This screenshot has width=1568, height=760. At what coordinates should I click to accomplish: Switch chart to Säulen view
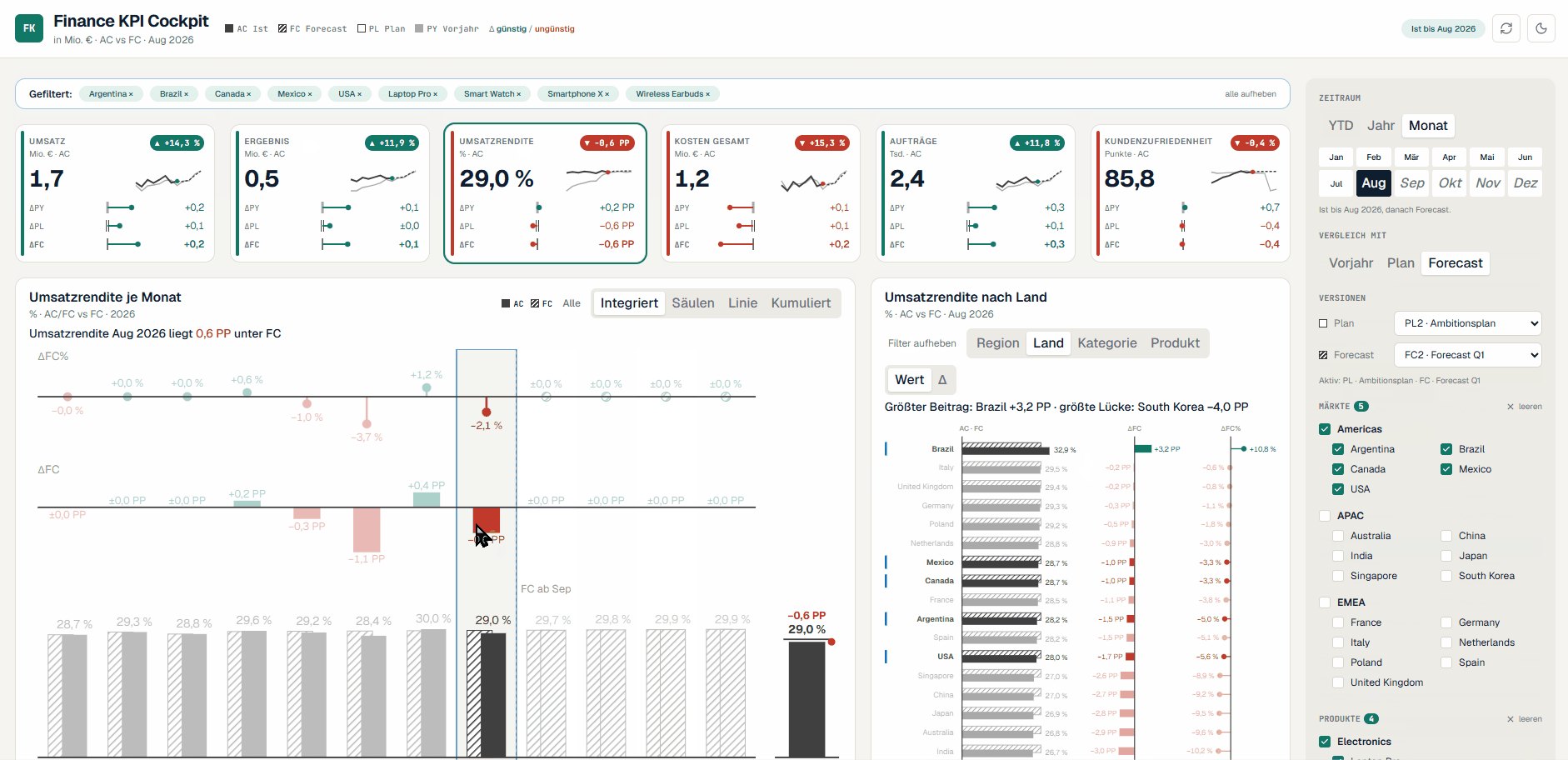point(693,303)
